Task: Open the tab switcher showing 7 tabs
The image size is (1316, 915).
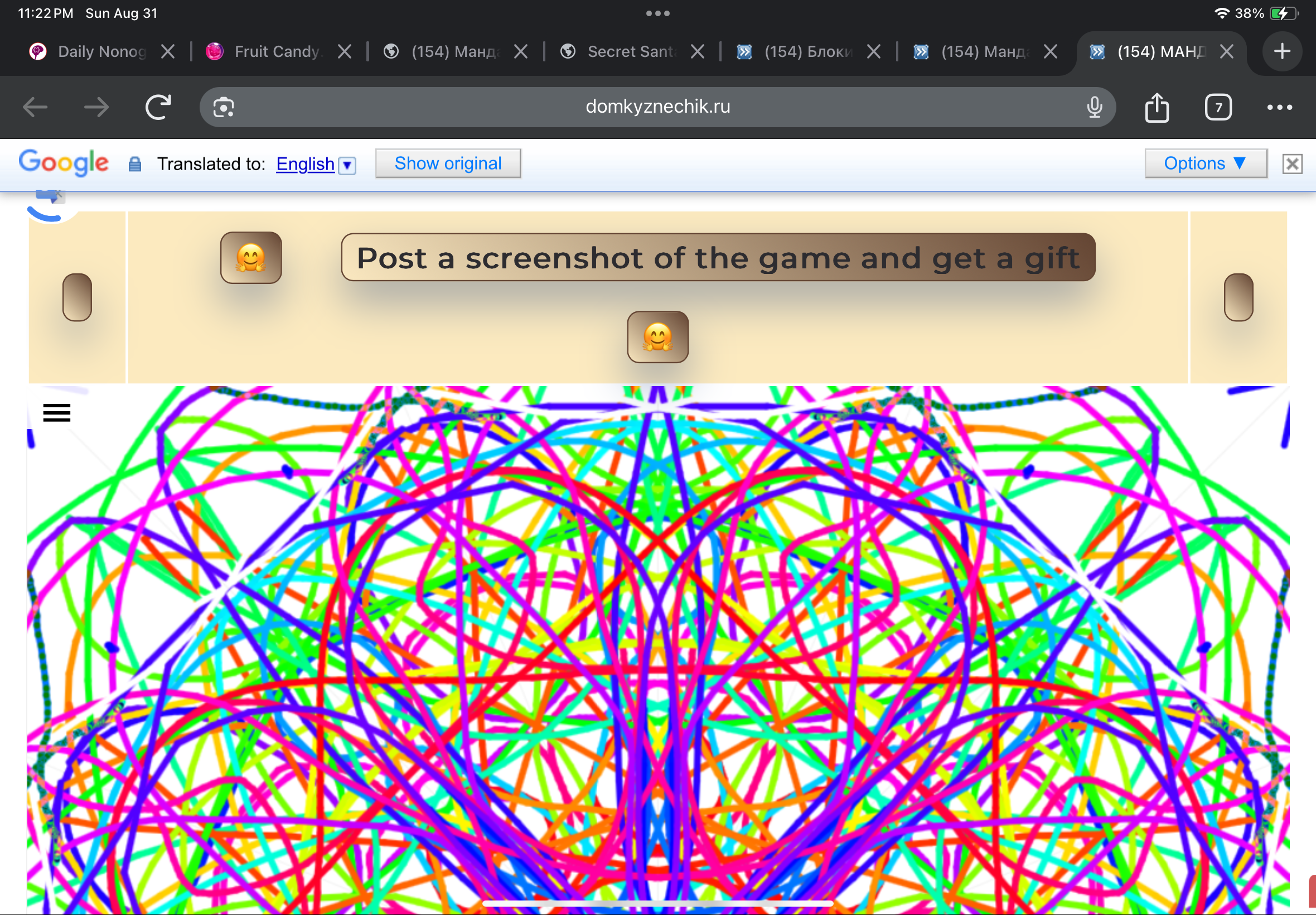Action: [x=1218, y=107]
